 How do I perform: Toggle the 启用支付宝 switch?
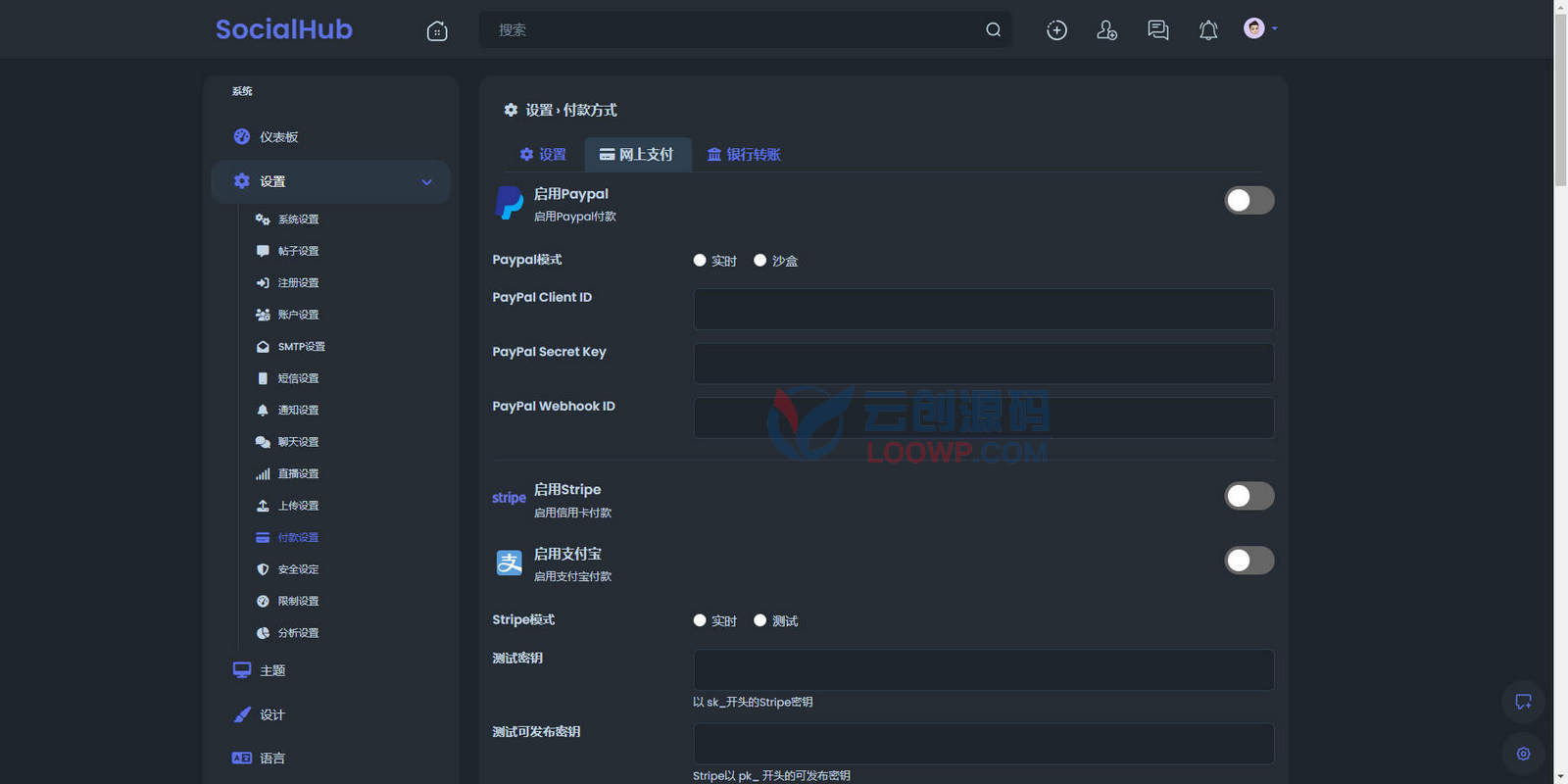point(1249,561)
